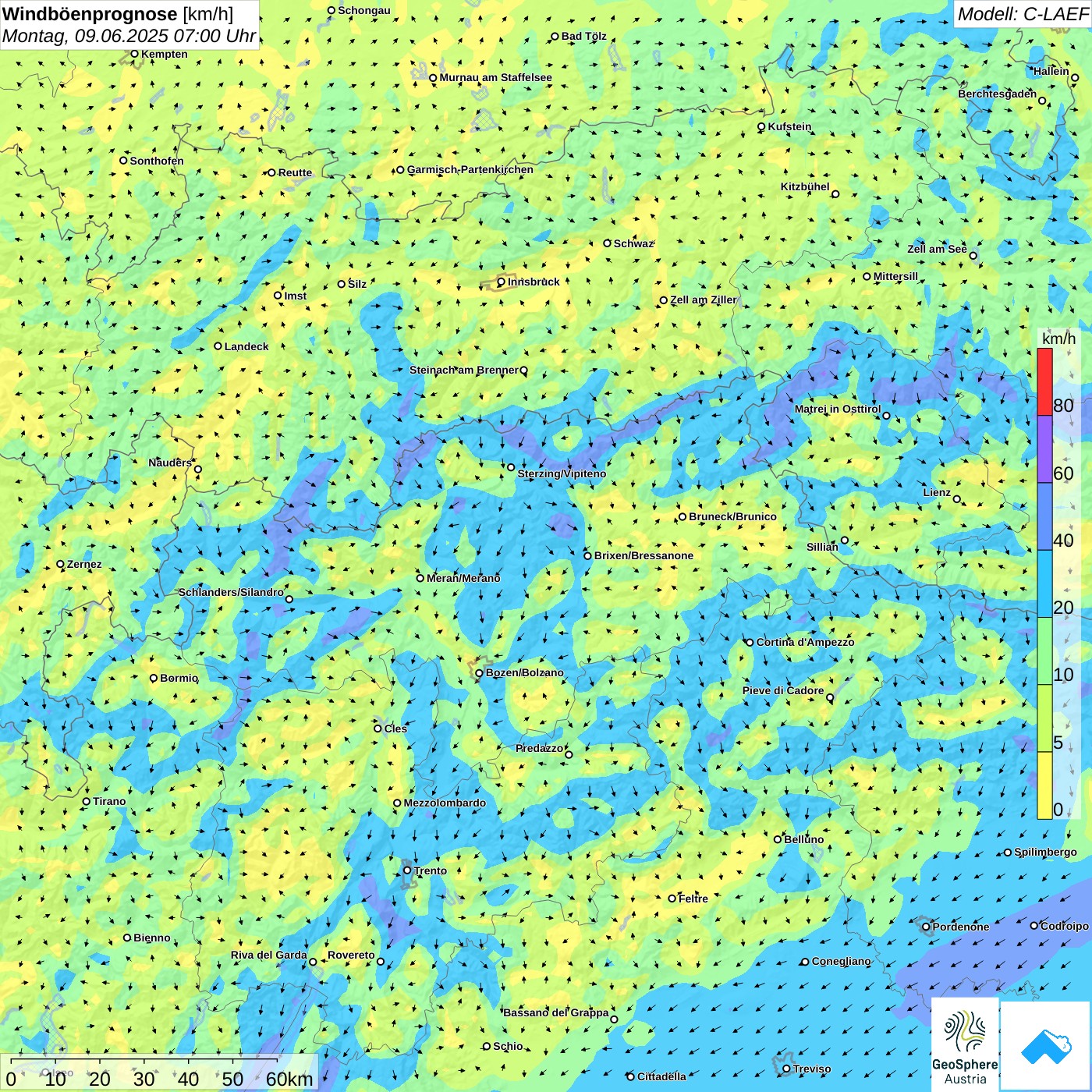This screenshot has width=1092, height=1092.
Task: Click the Predazzo label
Action: 539,749
